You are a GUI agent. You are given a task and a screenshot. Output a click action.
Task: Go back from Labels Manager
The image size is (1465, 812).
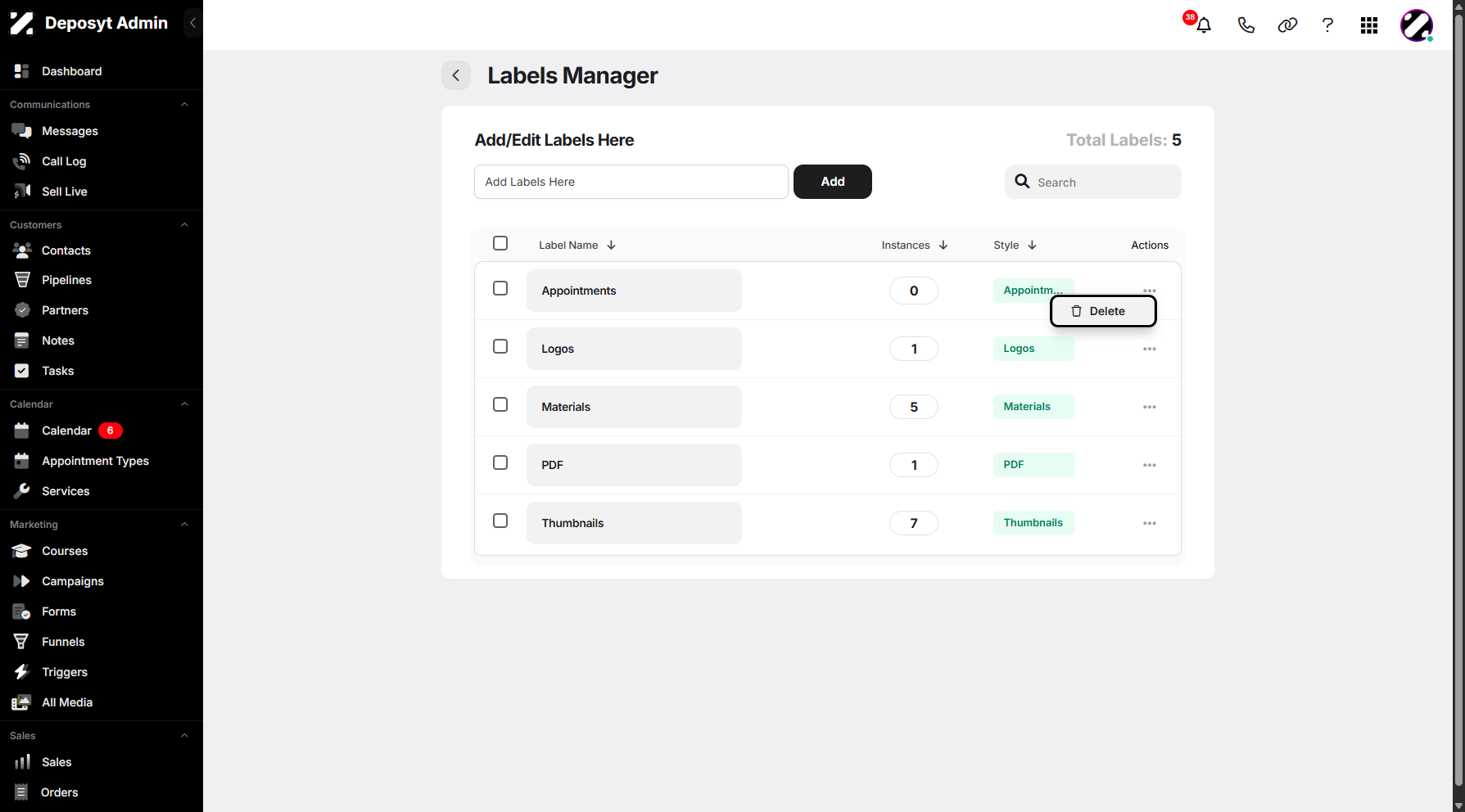(x=456, y=75)
